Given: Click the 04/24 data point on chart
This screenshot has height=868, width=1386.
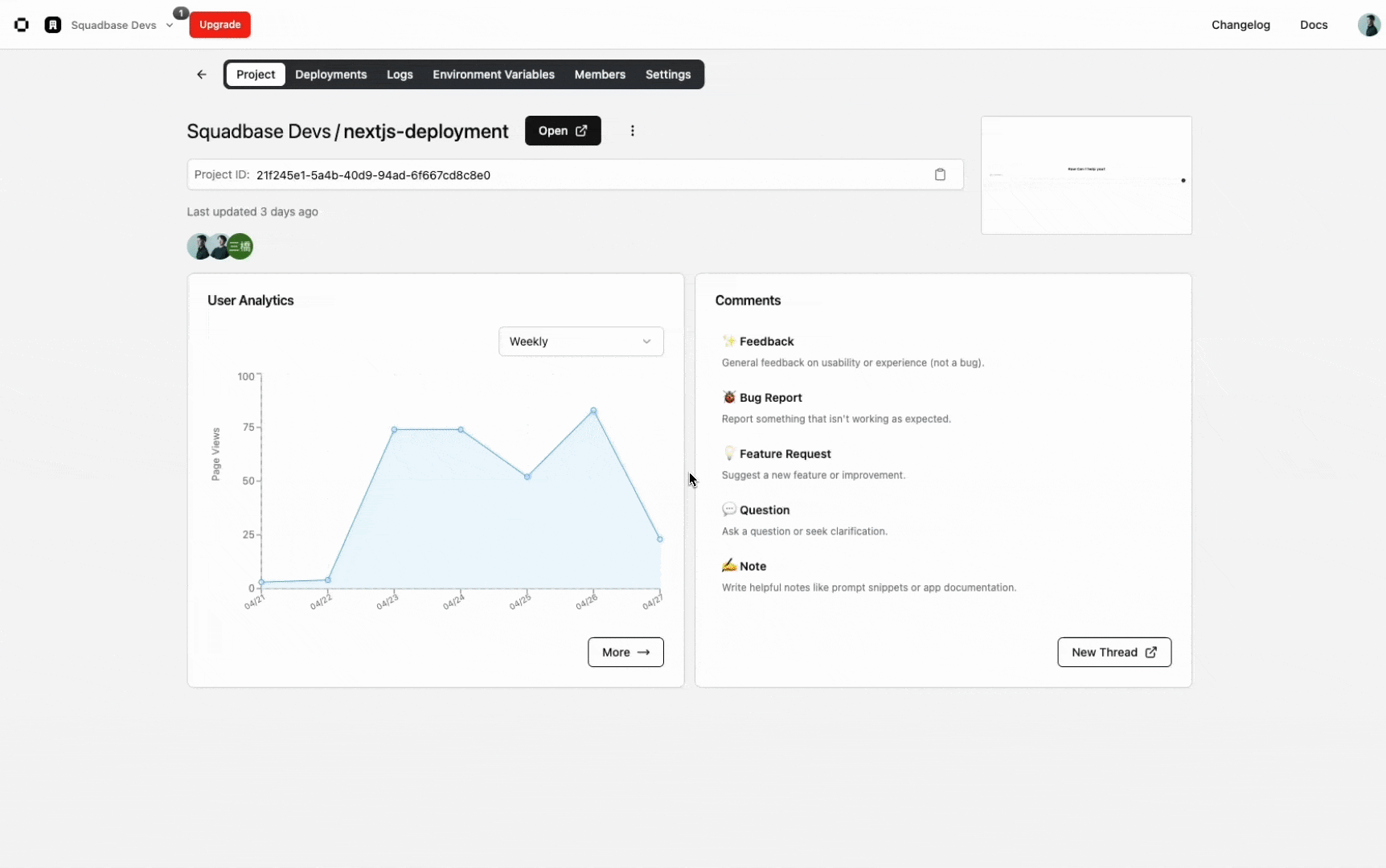Looking at the screenshot, I should tap(461, 430).
